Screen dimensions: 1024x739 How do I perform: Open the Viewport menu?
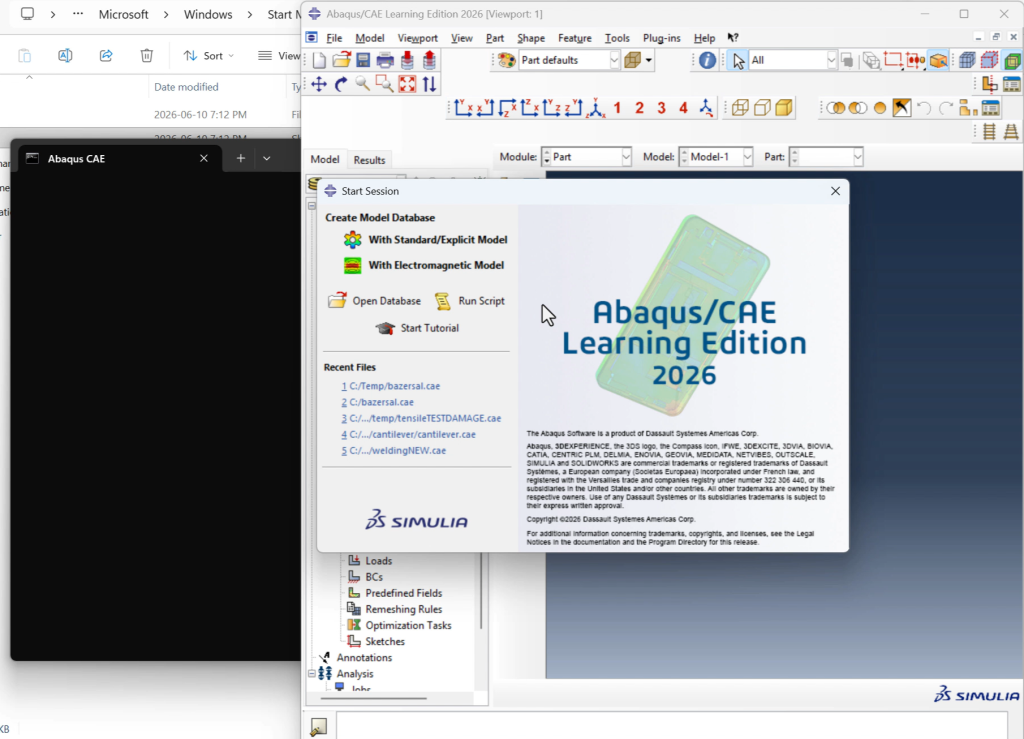click(417, 38)
